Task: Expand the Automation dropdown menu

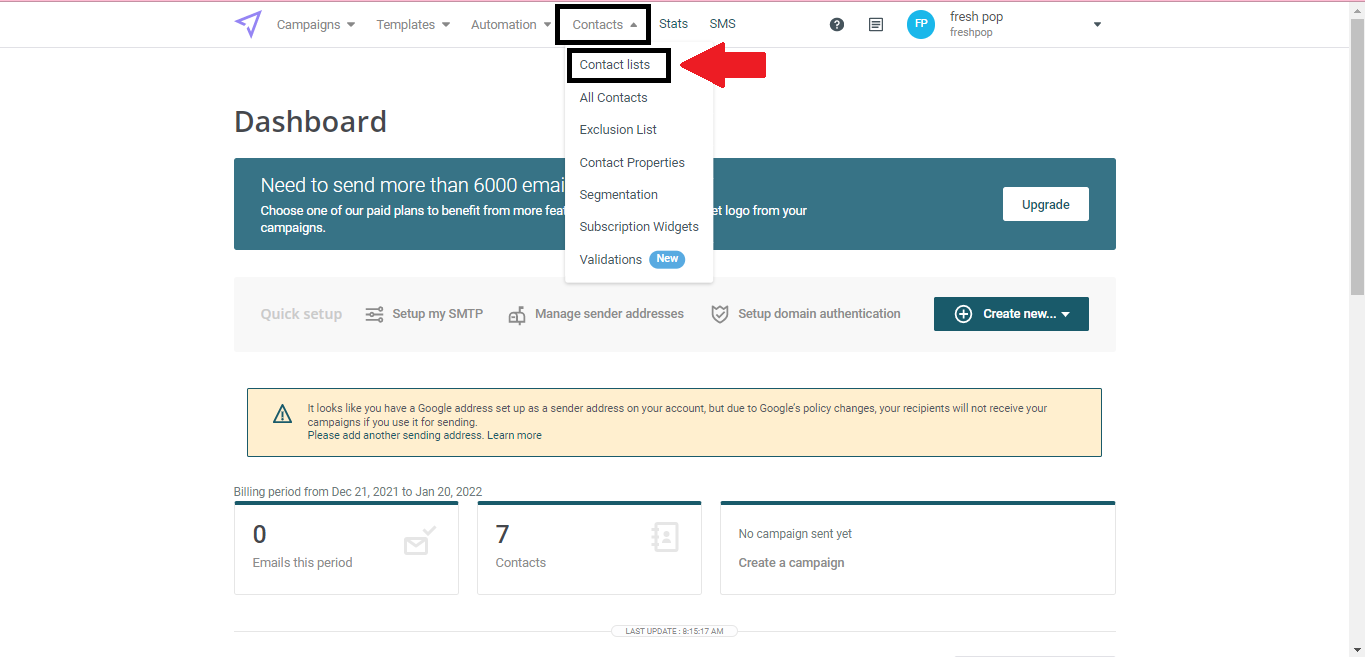Action: coord(511,25)
